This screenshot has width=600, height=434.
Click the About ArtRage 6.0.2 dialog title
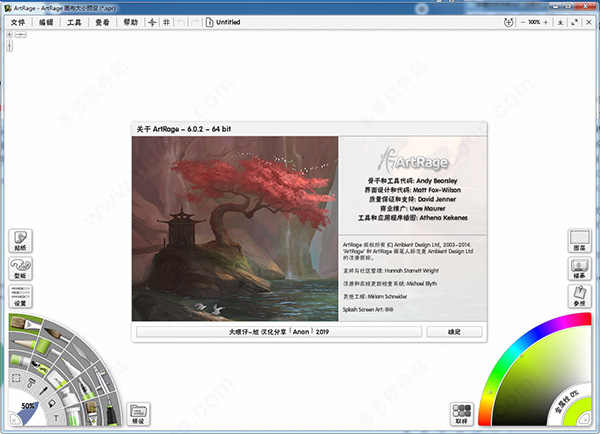tap(184, 129)
